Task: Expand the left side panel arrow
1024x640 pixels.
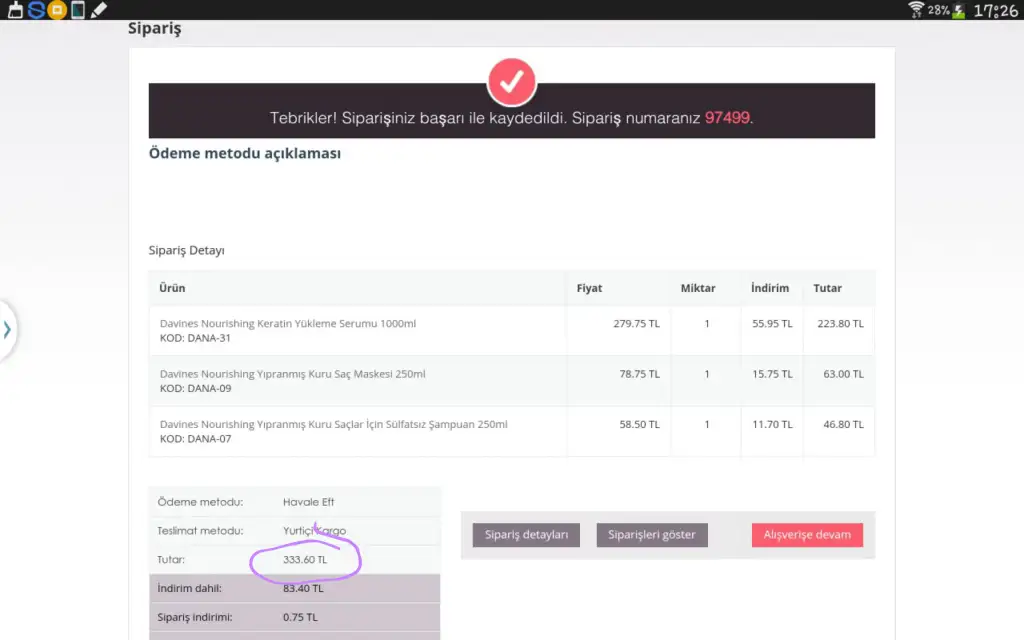Action: pyautogui.click(x=7, y=329)
